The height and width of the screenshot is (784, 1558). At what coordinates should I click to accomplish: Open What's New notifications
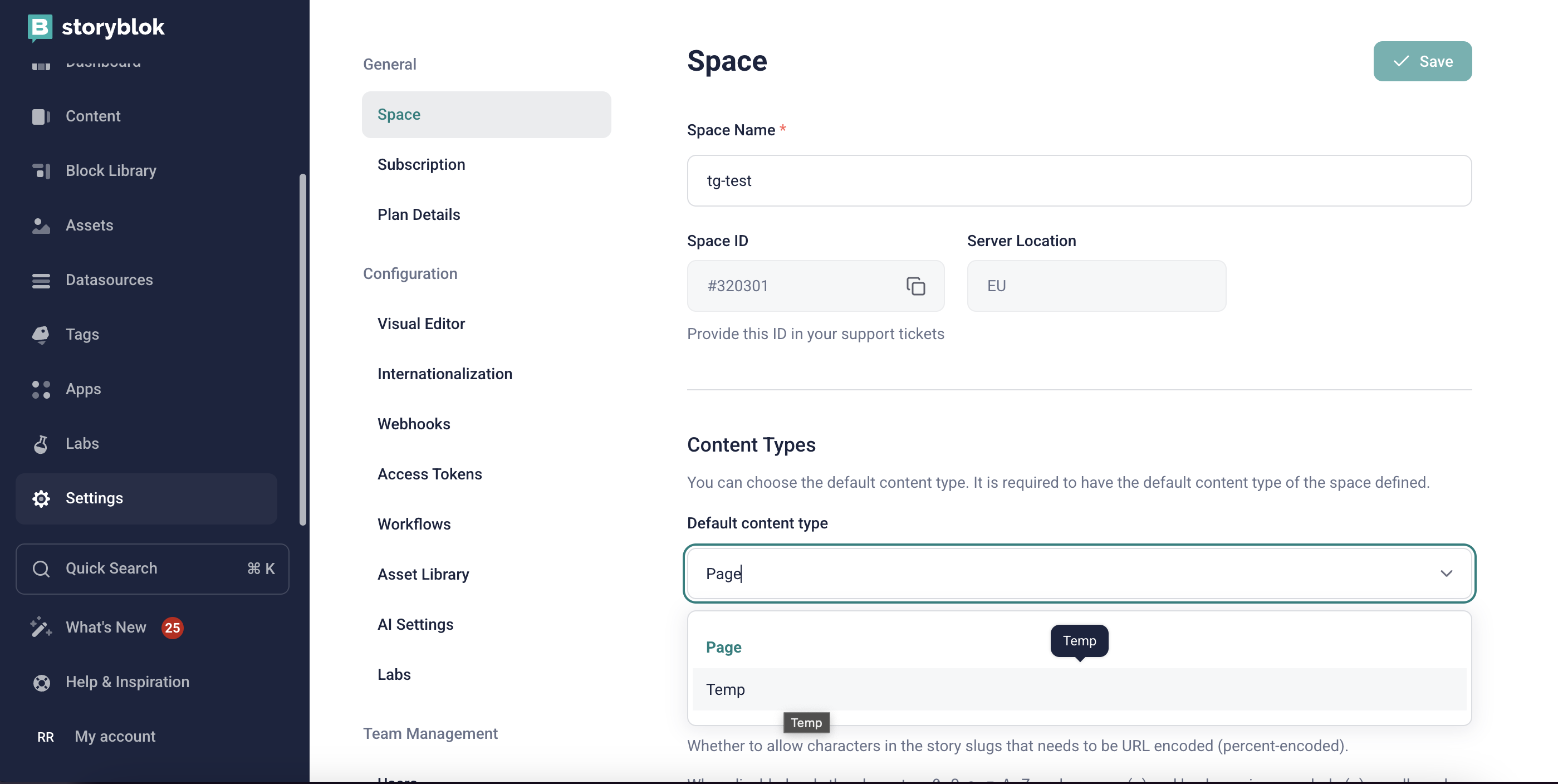(x=106, y=628)
